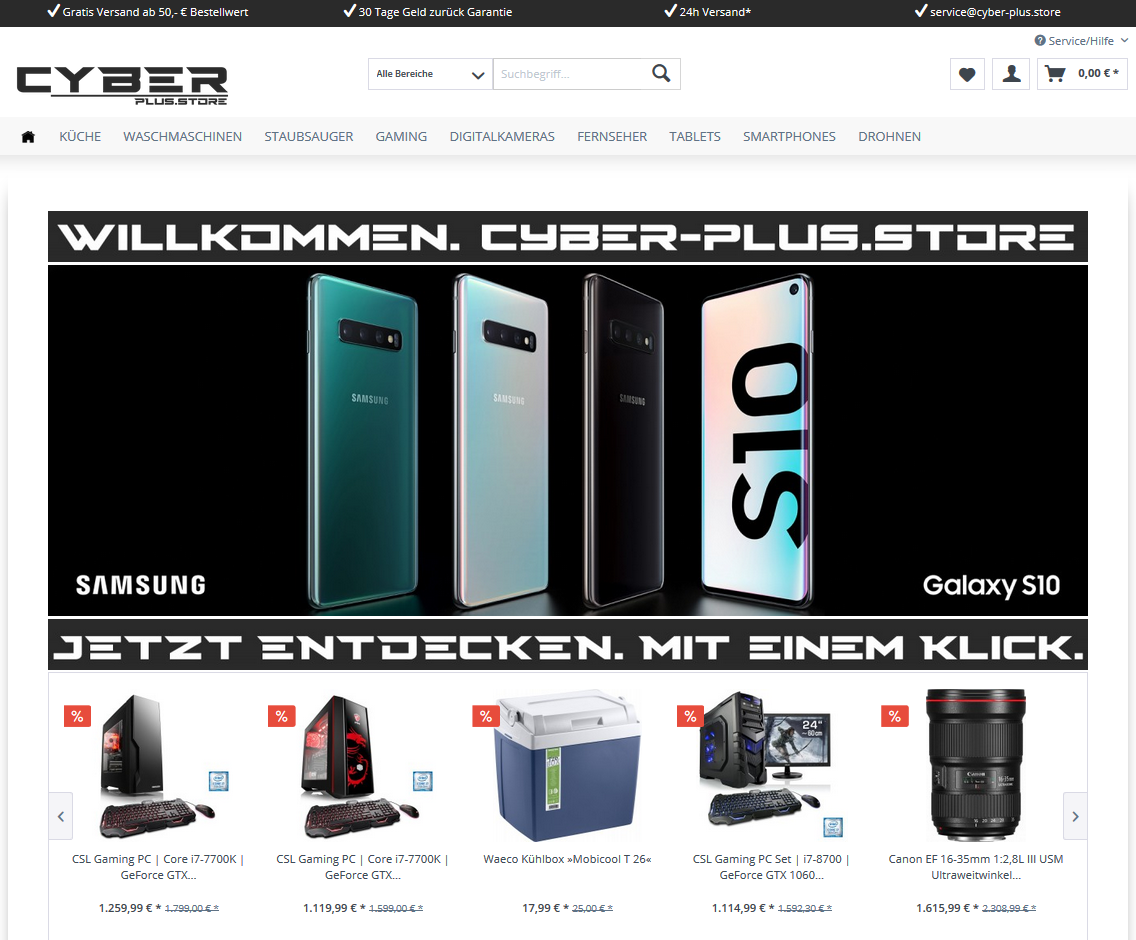Image resolution: width=1136 pixels, height=940 pixels.
Task: Click the sale percent badge on Waeco Kühlbox
Action: (486, 716)
